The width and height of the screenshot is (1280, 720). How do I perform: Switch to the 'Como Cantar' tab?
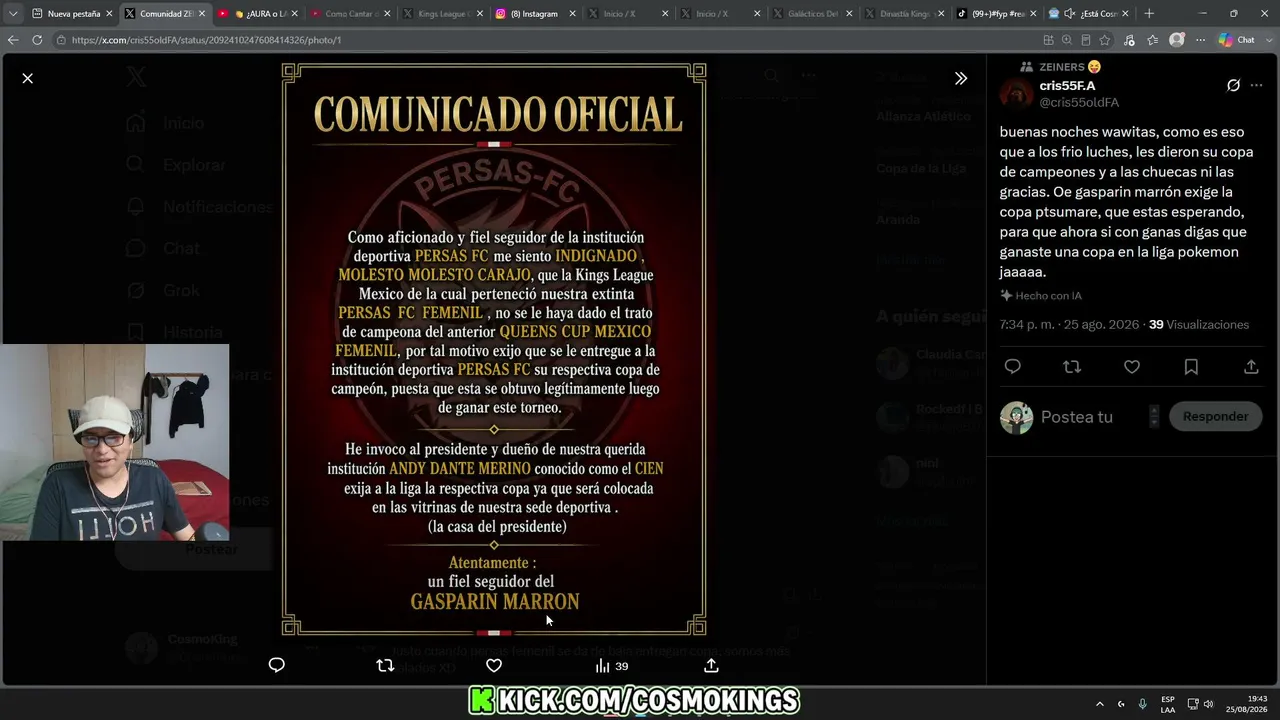point(348,14)
